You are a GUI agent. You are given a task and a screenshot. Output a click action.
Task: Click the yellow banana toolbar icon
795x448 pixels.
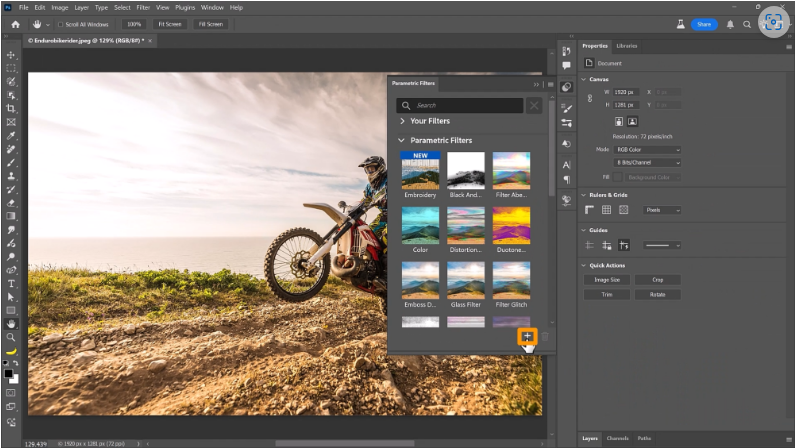pos(11,351)
